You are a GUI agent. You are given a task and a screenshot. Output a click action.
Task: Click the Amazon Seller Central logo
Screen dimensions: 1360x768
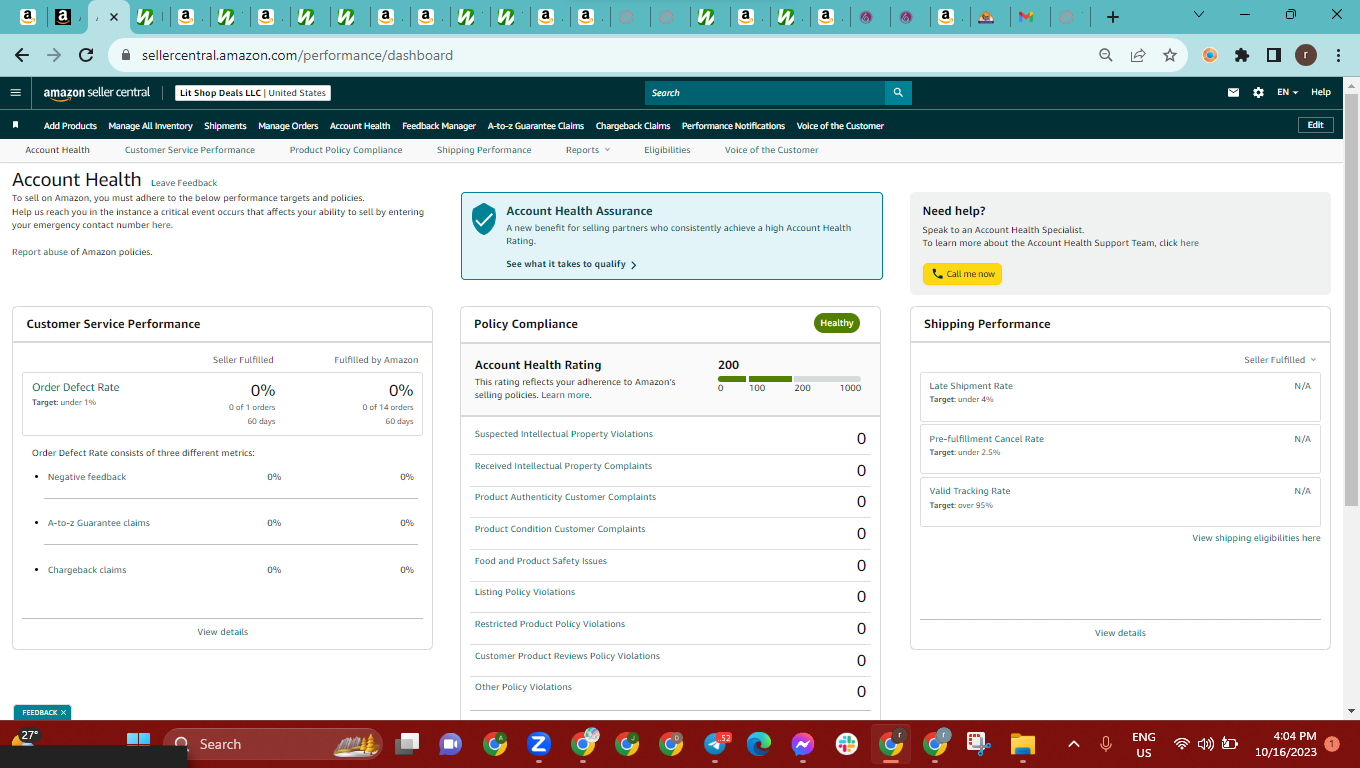pyautogui.click(x=96, y=93)
